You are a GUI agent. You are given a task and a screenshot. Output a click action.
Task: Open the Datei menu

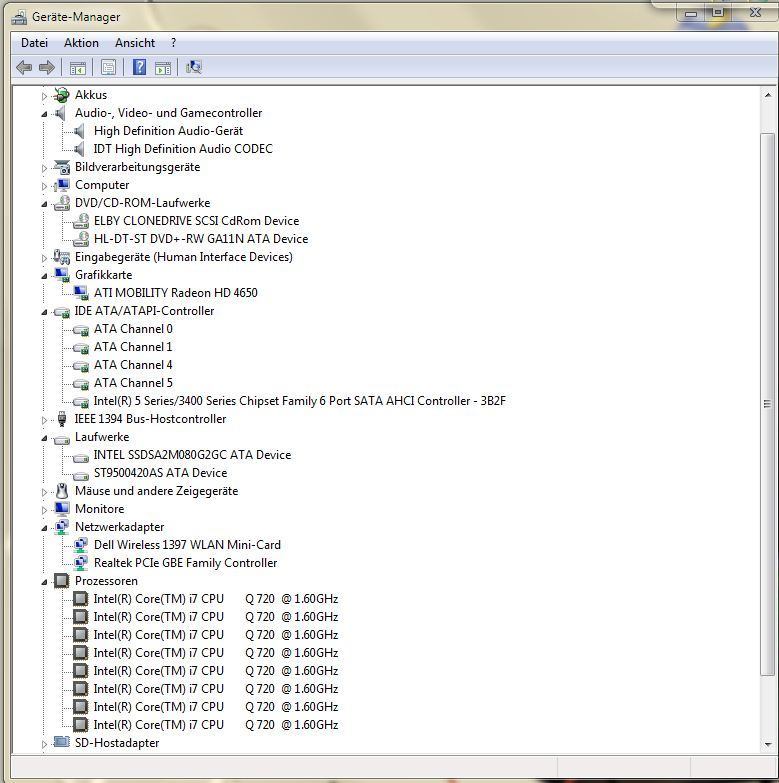[x=34, y=43]
